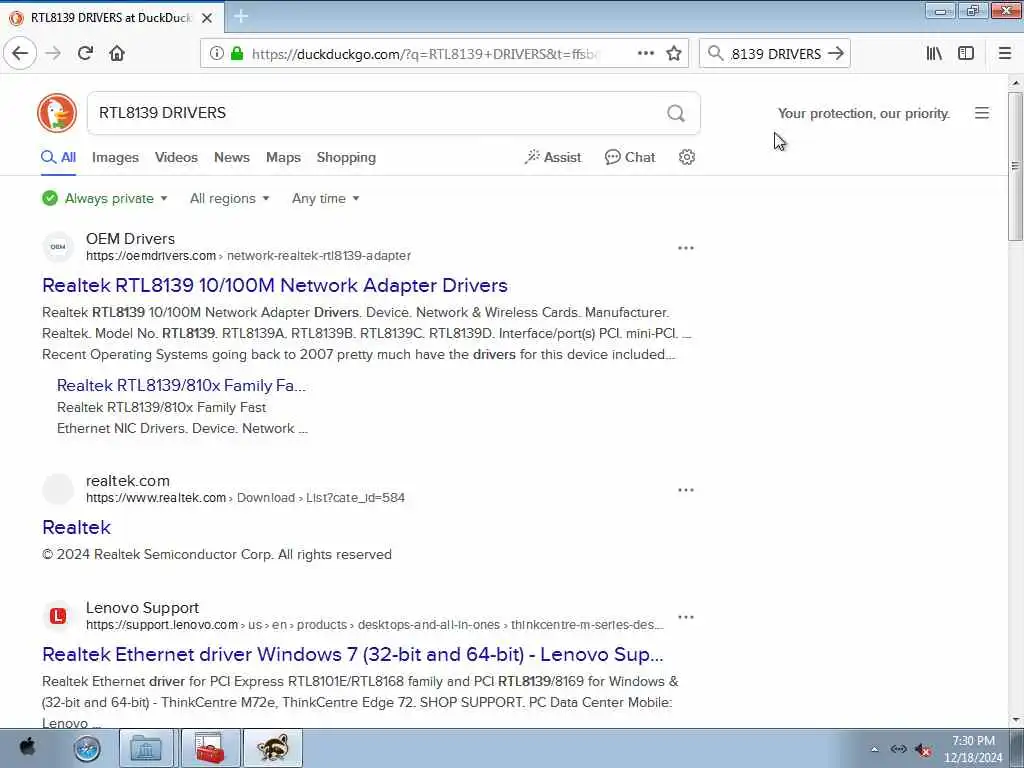This screenshot has width=1024, height=768.
Task: Open the Chat button
Action: click(630, 157)
